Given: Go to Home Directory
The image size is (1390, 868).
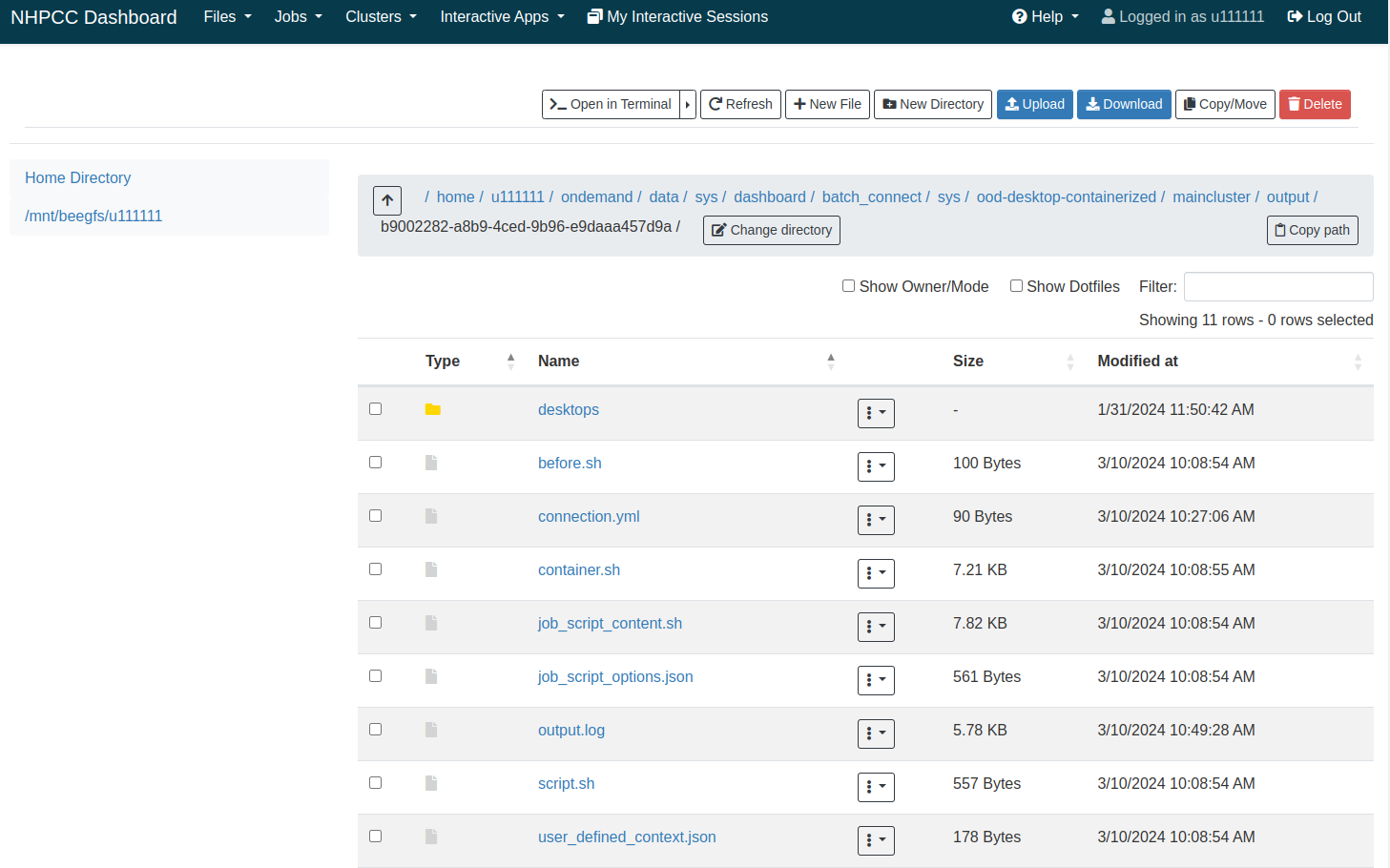Looking at the screenshot, I should [78, 177].
